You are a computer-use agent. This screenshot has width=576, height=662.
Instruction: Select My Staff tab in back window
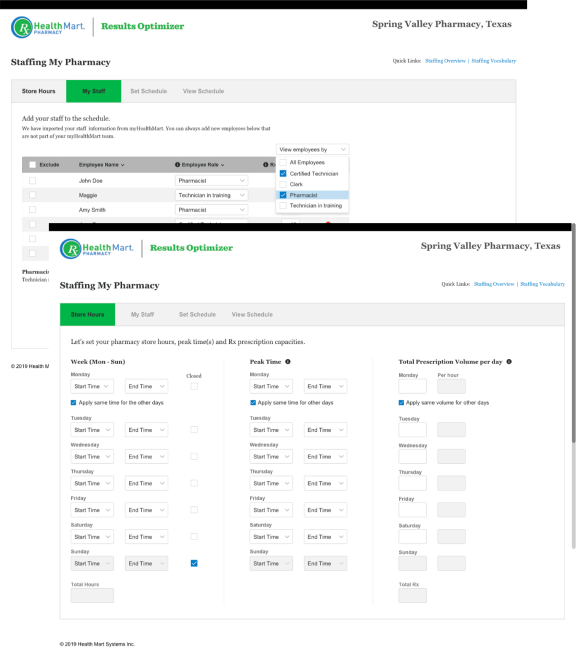(94, 91)
